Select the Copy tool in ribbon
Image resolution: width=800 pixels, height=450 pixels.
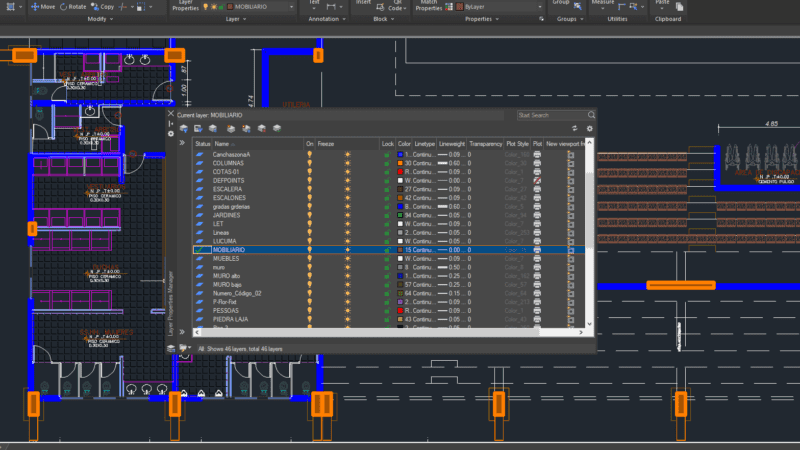103,7
